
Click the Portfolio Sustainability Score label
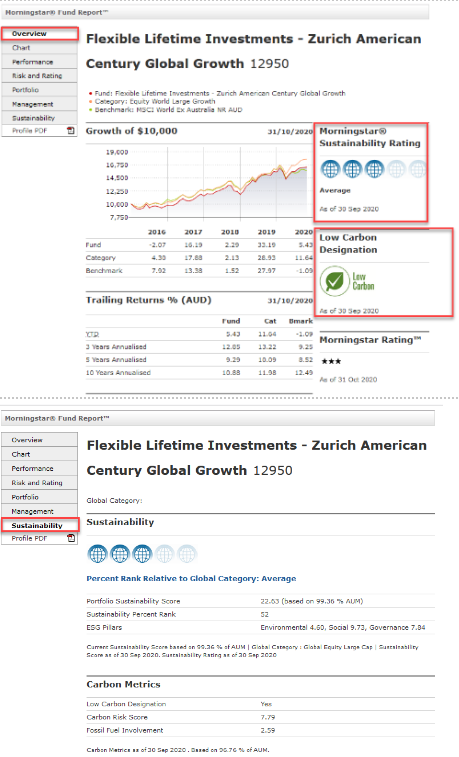pos(133,601)
